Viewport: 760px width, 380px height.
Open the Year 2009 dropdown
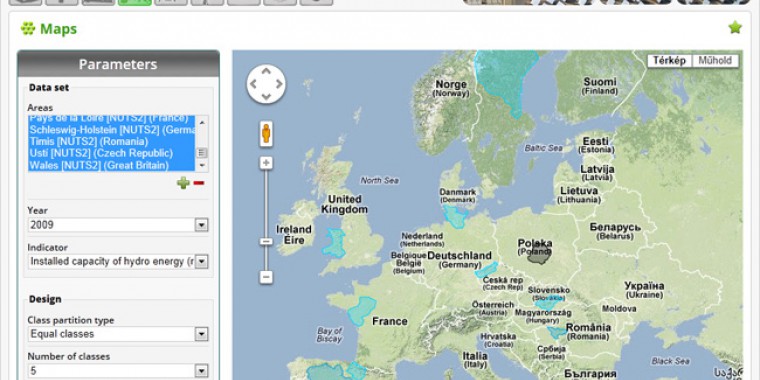[x=118, y=225]
